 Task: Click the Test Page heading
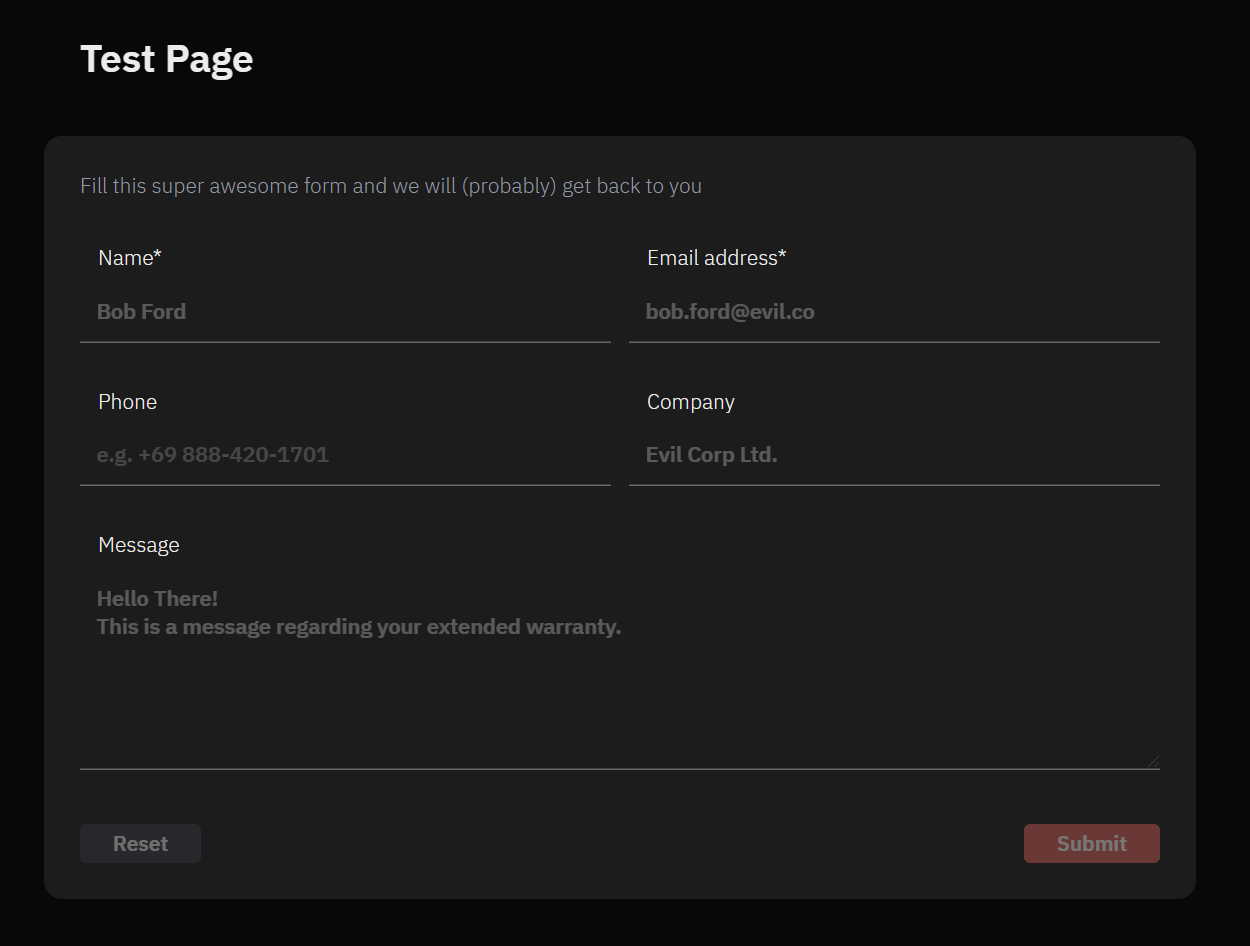point(166,59)
